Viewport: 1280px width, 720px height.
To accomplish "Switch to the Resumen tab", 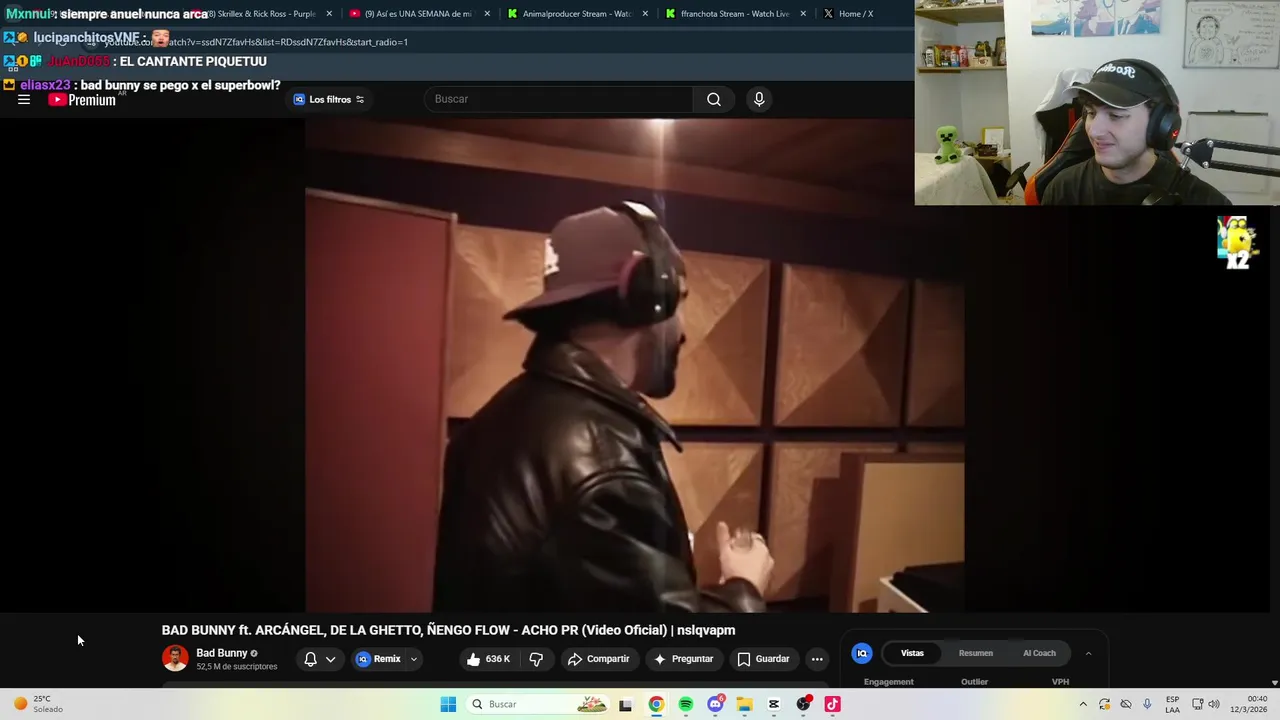I will [976, 653].
